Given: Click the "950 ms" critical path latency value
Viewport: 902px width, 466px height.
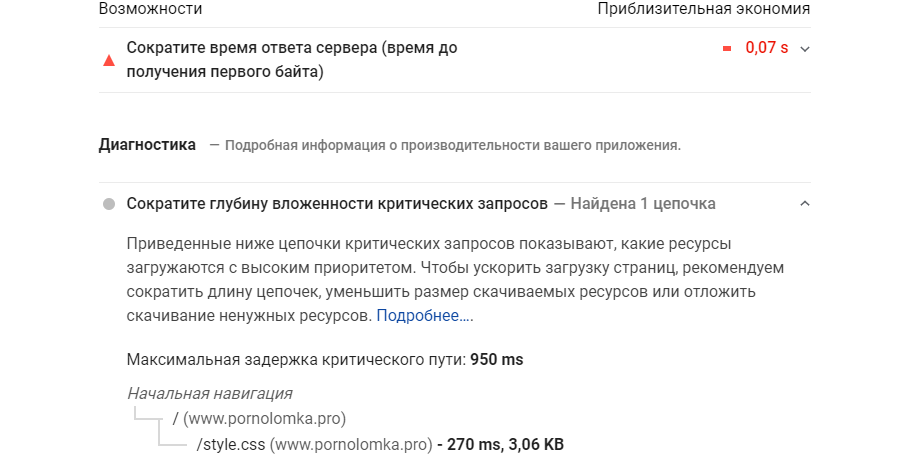Looking at the screenshot, I should pos(496,360).
